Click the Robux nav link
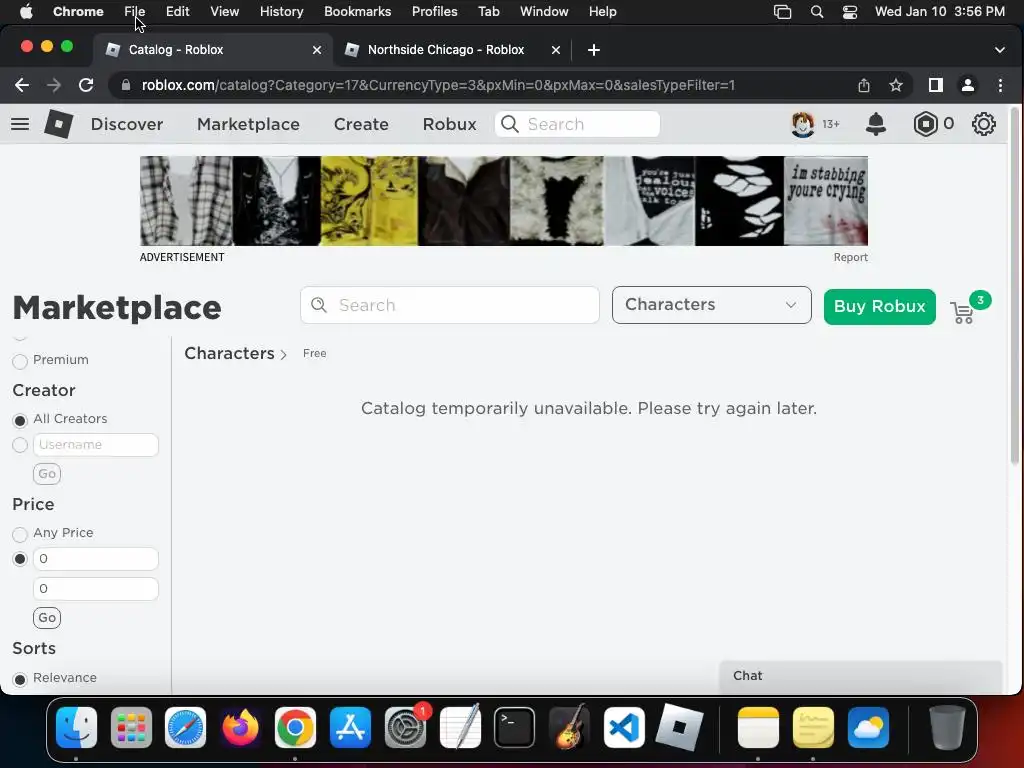 pos(449,124)
